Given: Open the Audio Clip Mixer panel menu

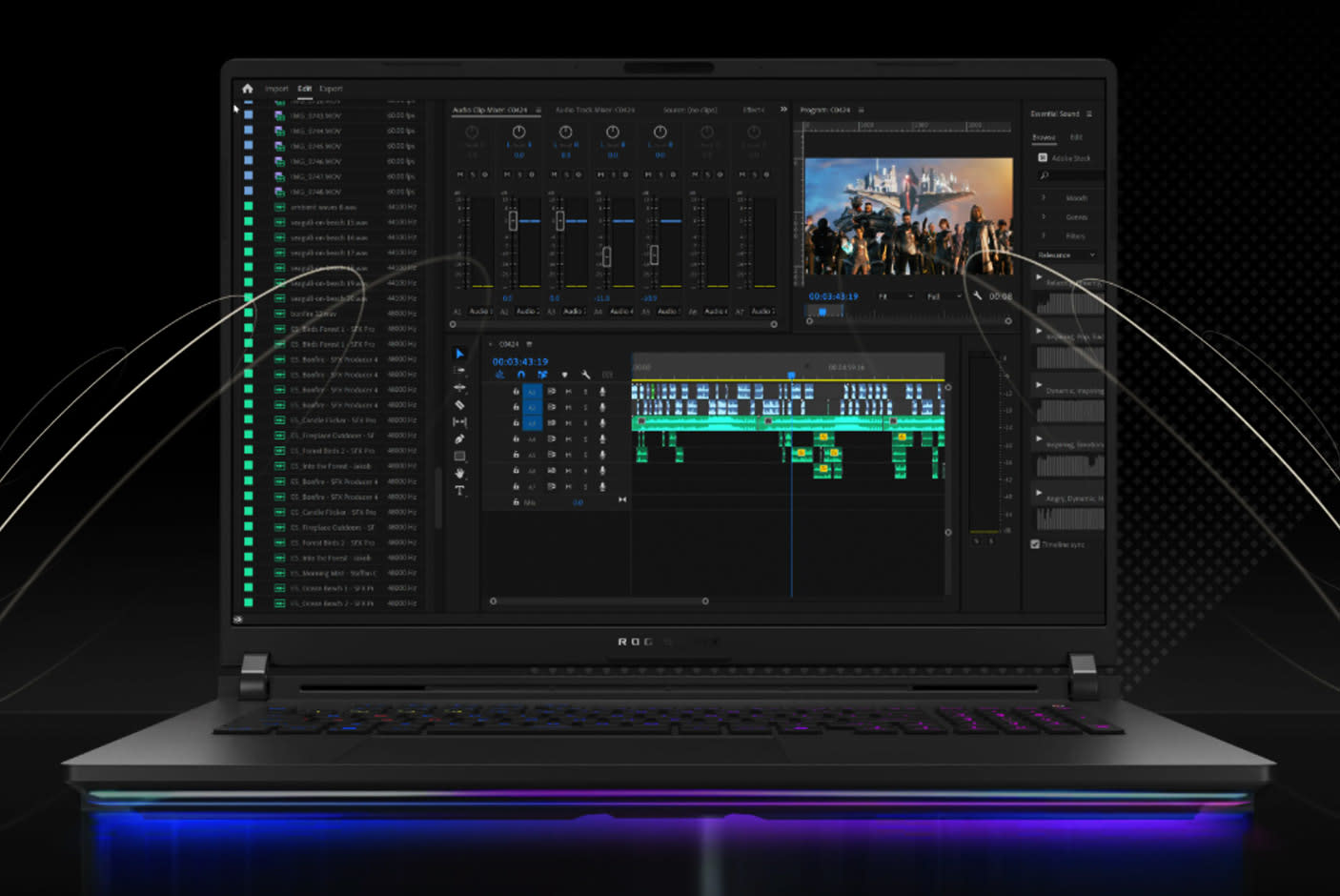Looking at the screenshot, I should coord(538,110).
